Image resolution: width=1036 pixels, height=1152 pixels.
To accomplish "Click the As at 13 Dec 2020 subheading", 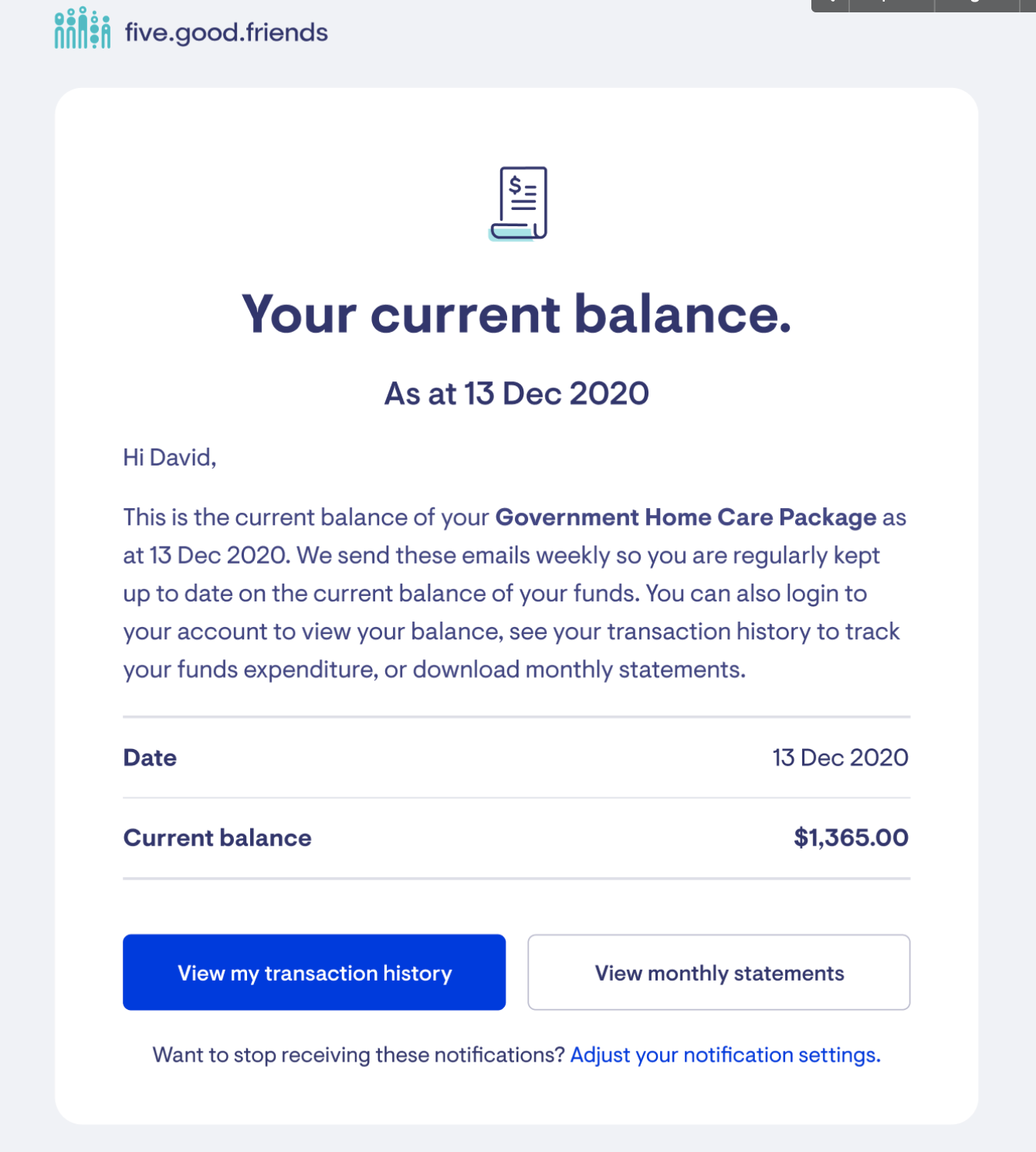I will (516, 394).
